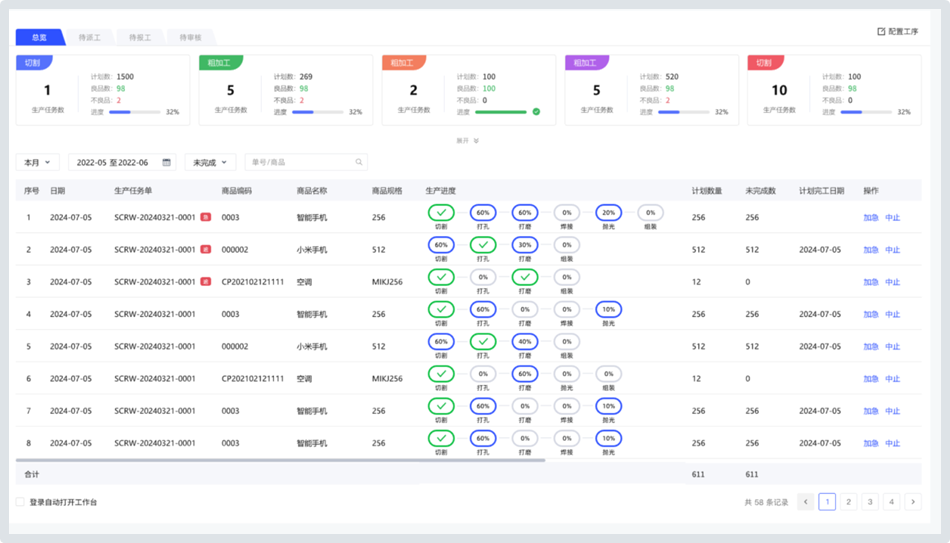Click row 1 red urgent badge
This screenshot has width=950, height=543.
206,217
